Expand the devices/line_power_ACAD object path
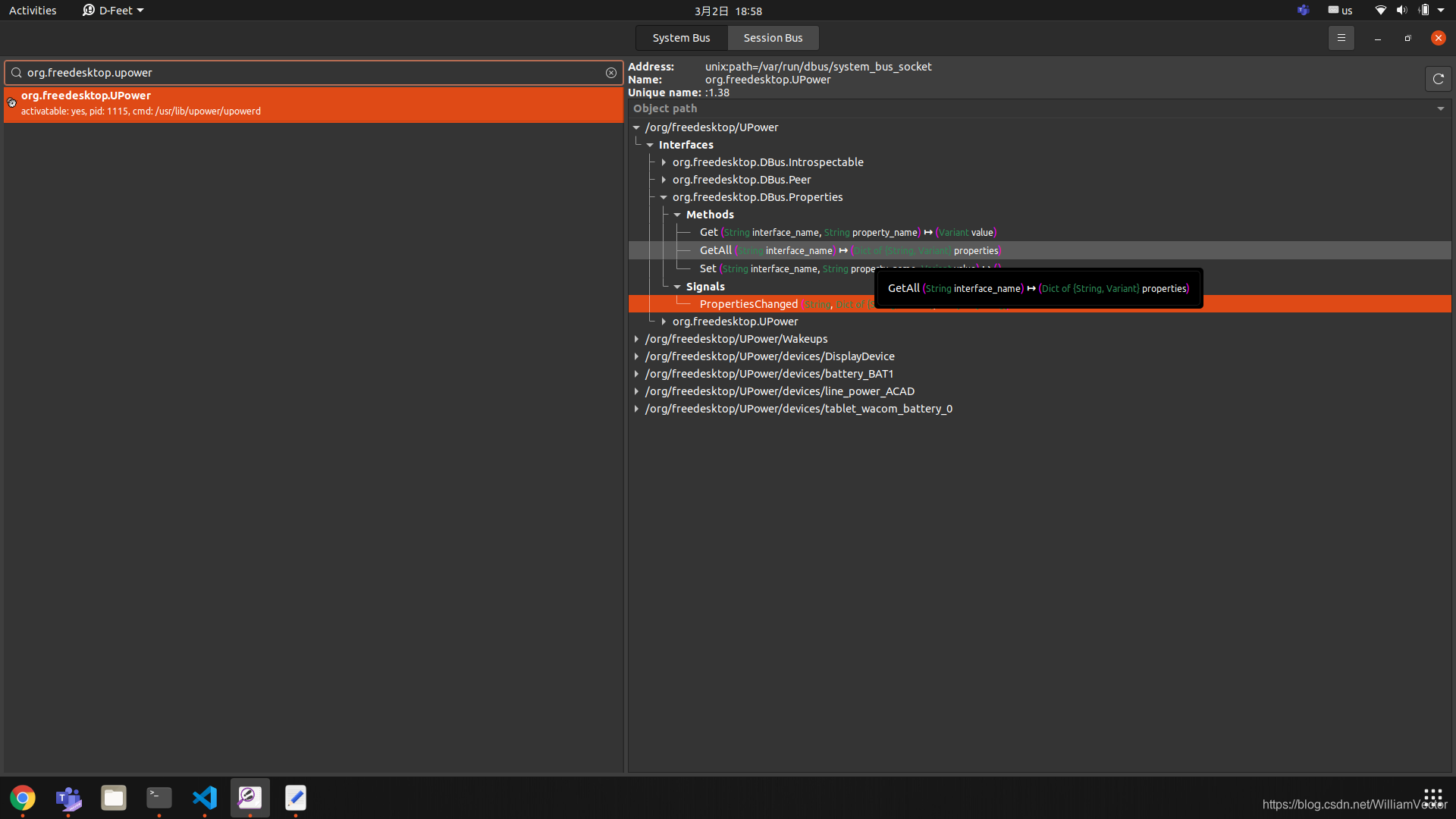 [x=636, y=391]
